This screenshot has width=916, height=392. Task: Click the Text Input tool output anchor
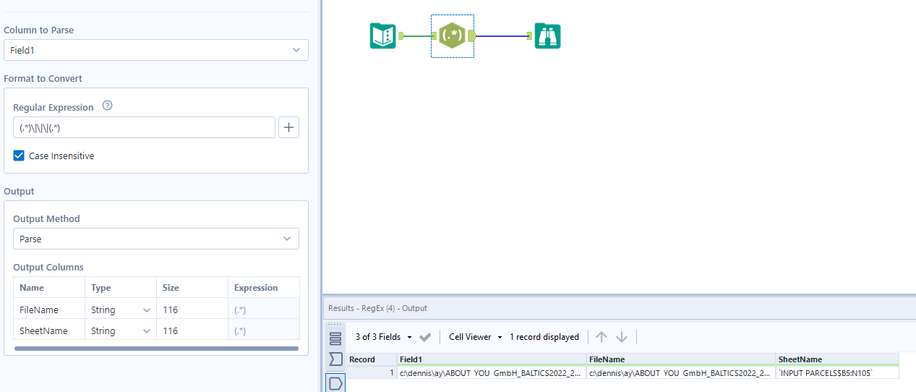pos(402,36)
